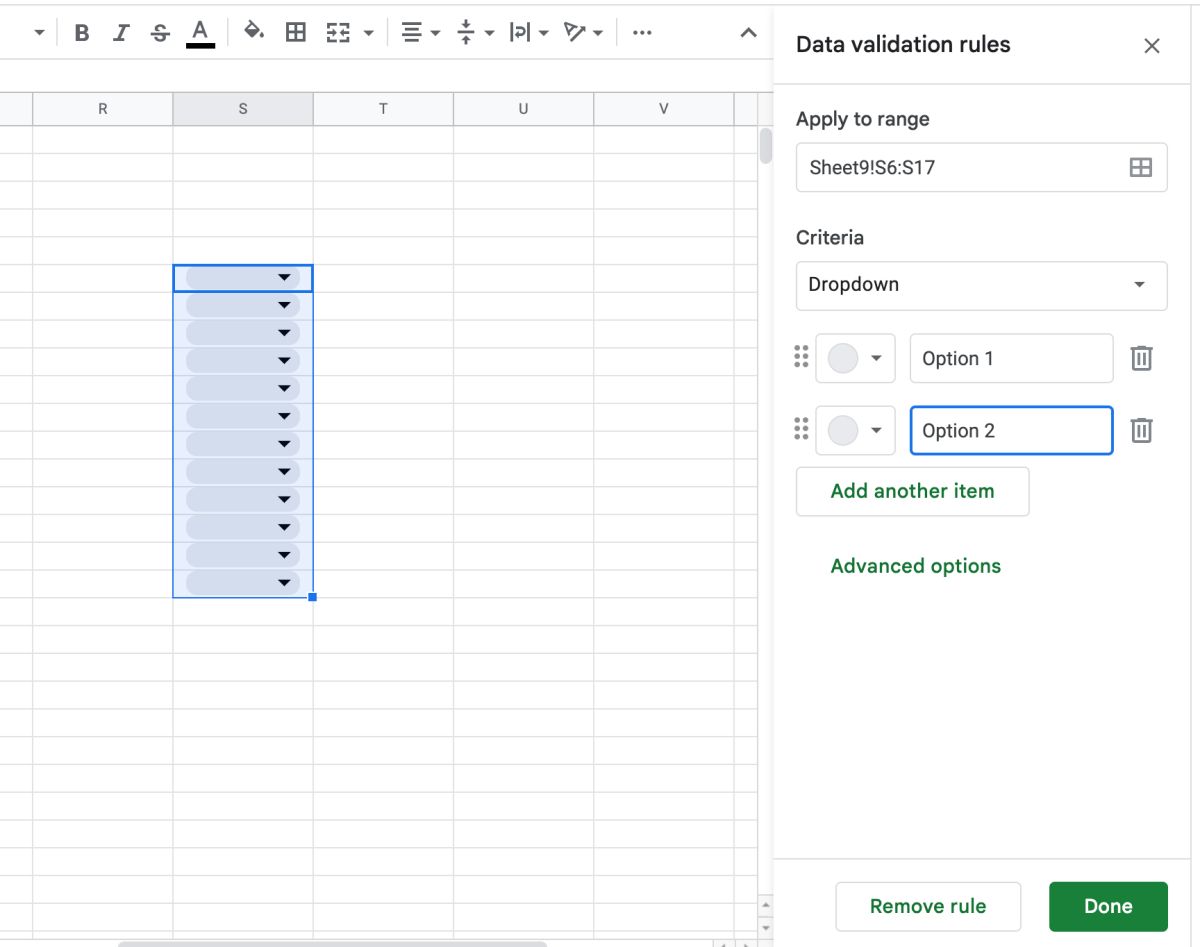Open the text rotation options
Screen dimensions: 1200x947
[x=583, y=33]
